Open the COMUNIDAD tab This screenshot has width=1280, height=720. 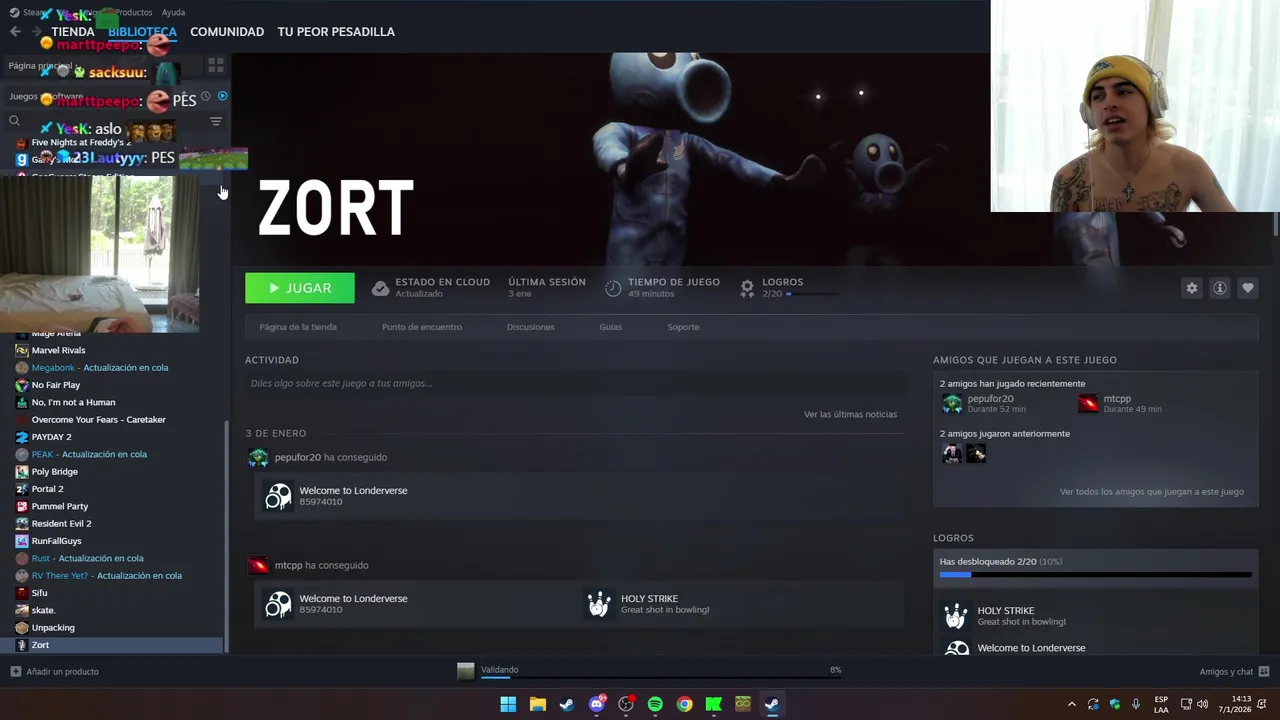227,32
